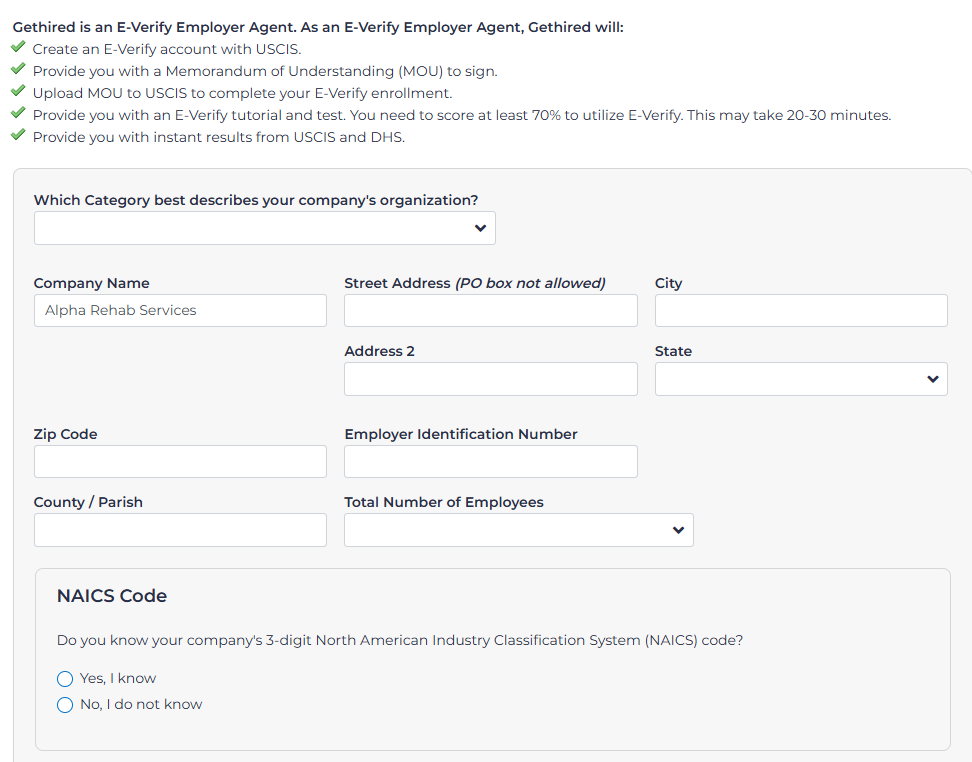Select the "Yes, I know" radio button
Image resolution: width=972 pixels, height=762 pixels.
pos(65,678)
